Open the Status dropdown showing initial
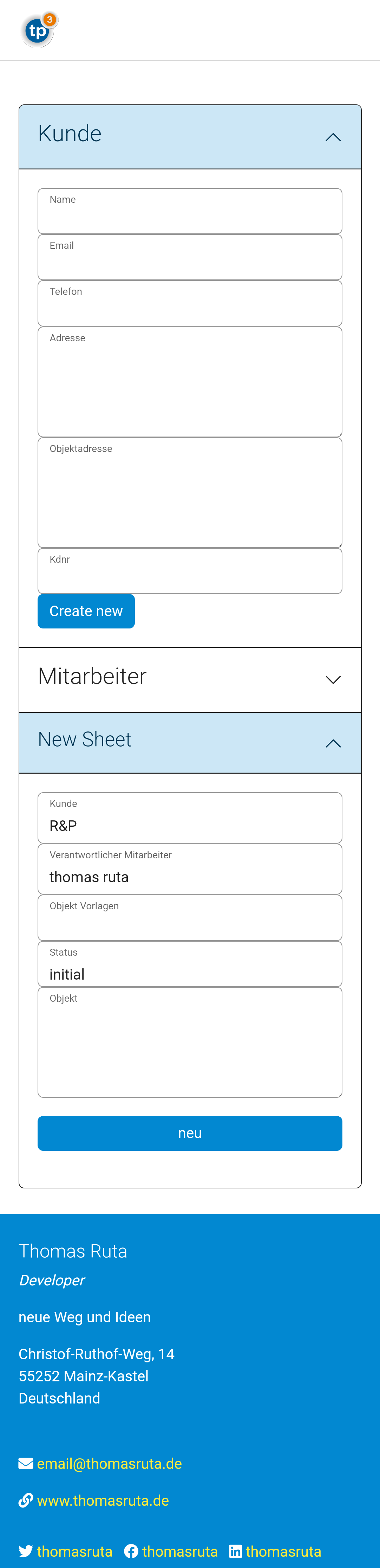The image size is (380, 1568). click(x=190, y=964)
